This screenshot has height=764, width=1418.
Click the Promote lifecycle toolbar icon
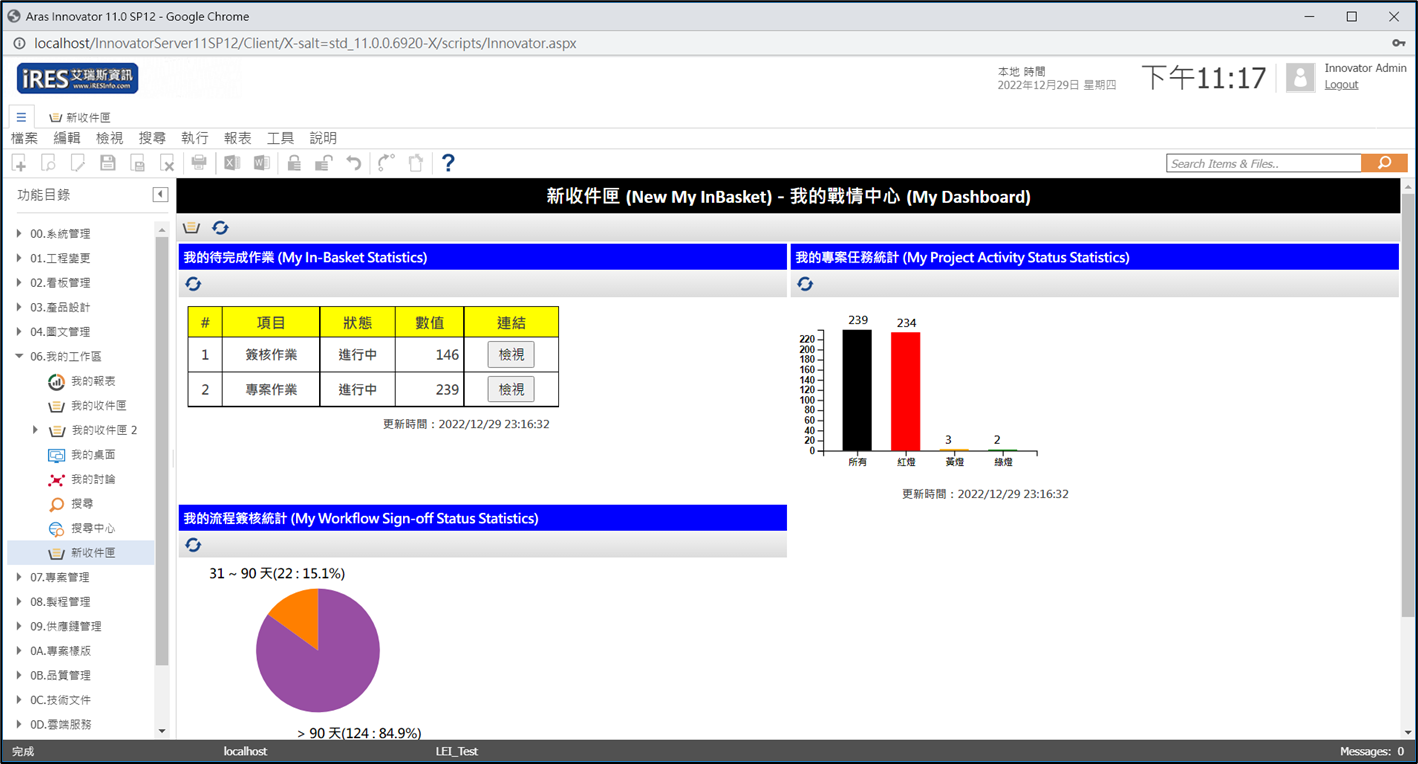tap(386, 162)
